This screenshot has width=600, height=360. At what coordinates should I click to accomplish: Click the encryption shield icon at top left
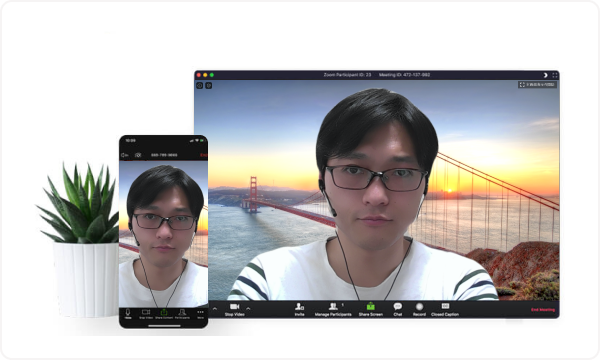tap(209, 85)
